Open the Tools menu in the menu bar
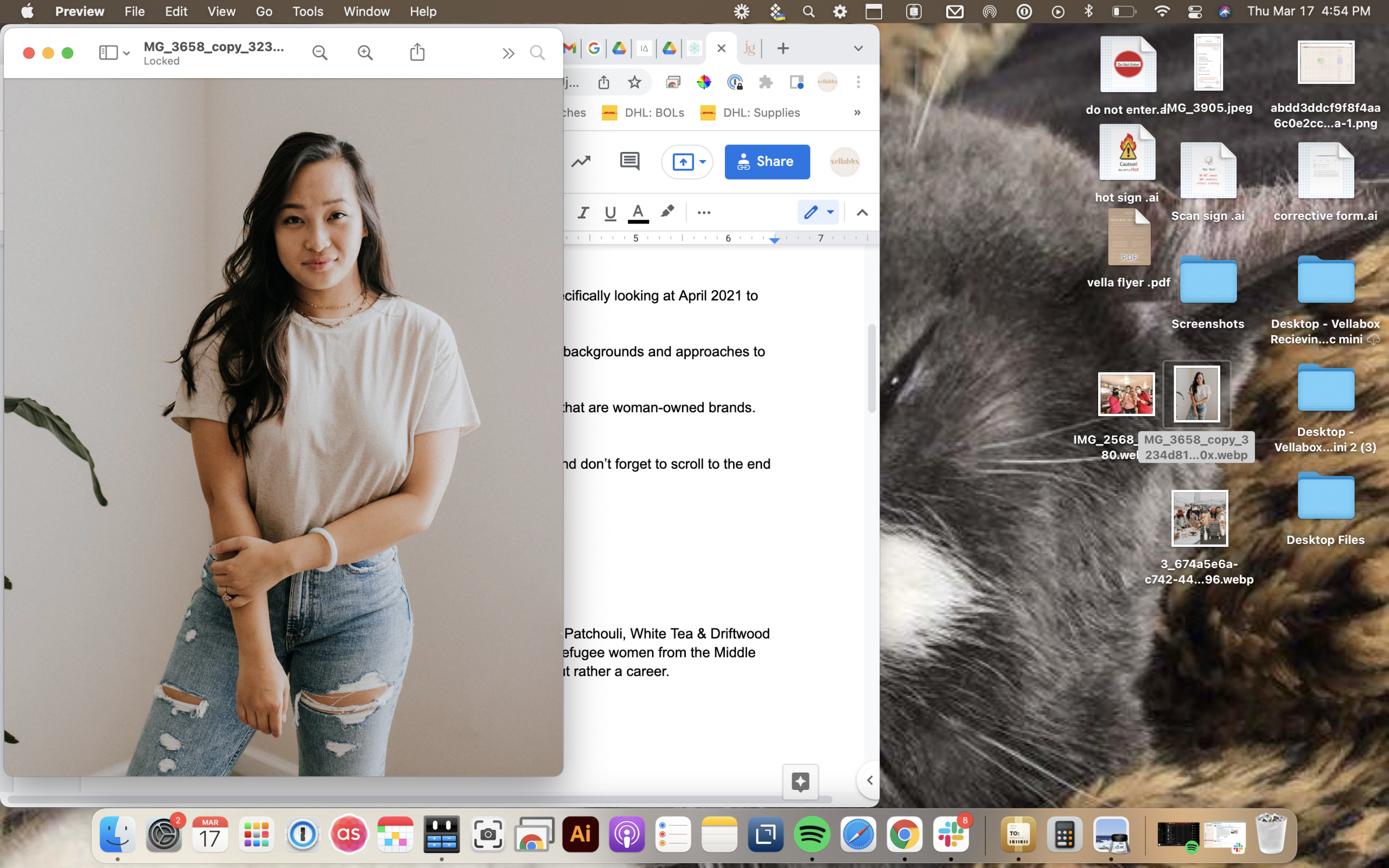Image resolution: width=1389 pixels, height=868 pixels. [308, 11]
